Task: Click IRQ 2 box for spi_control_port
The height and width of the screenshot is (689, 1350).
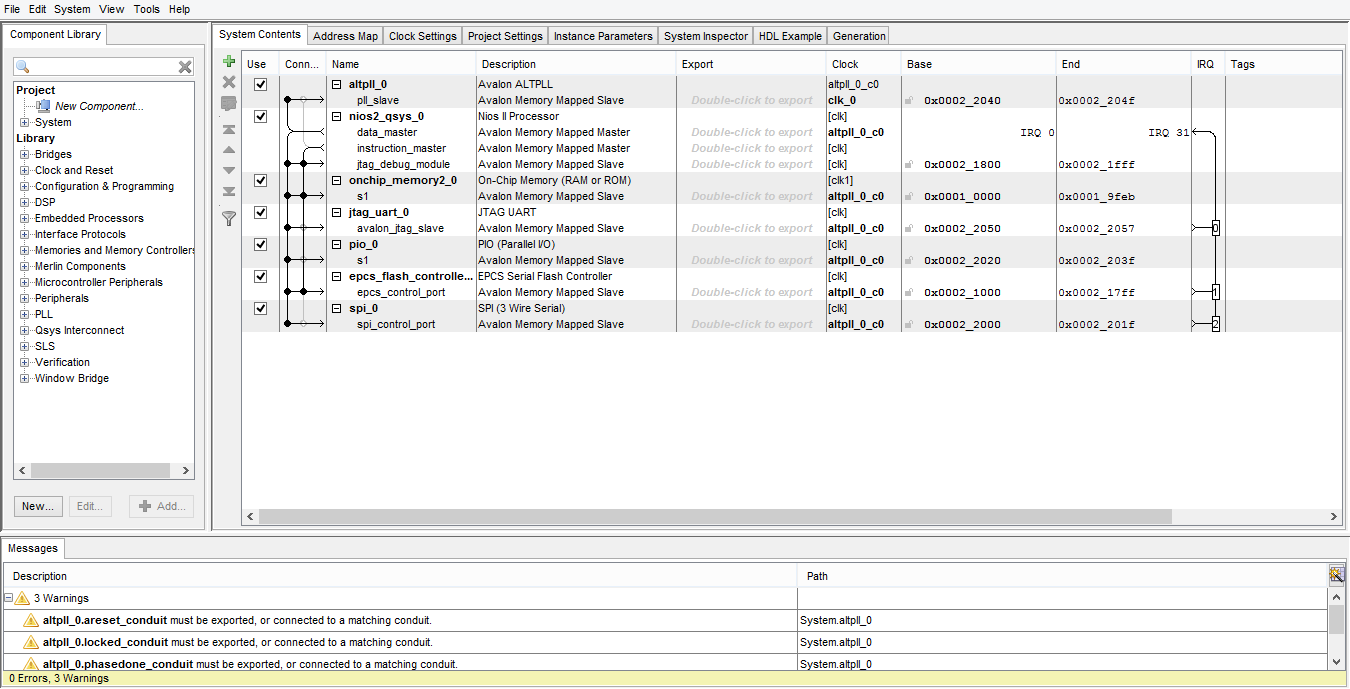Action: (x=1215, y=324)
